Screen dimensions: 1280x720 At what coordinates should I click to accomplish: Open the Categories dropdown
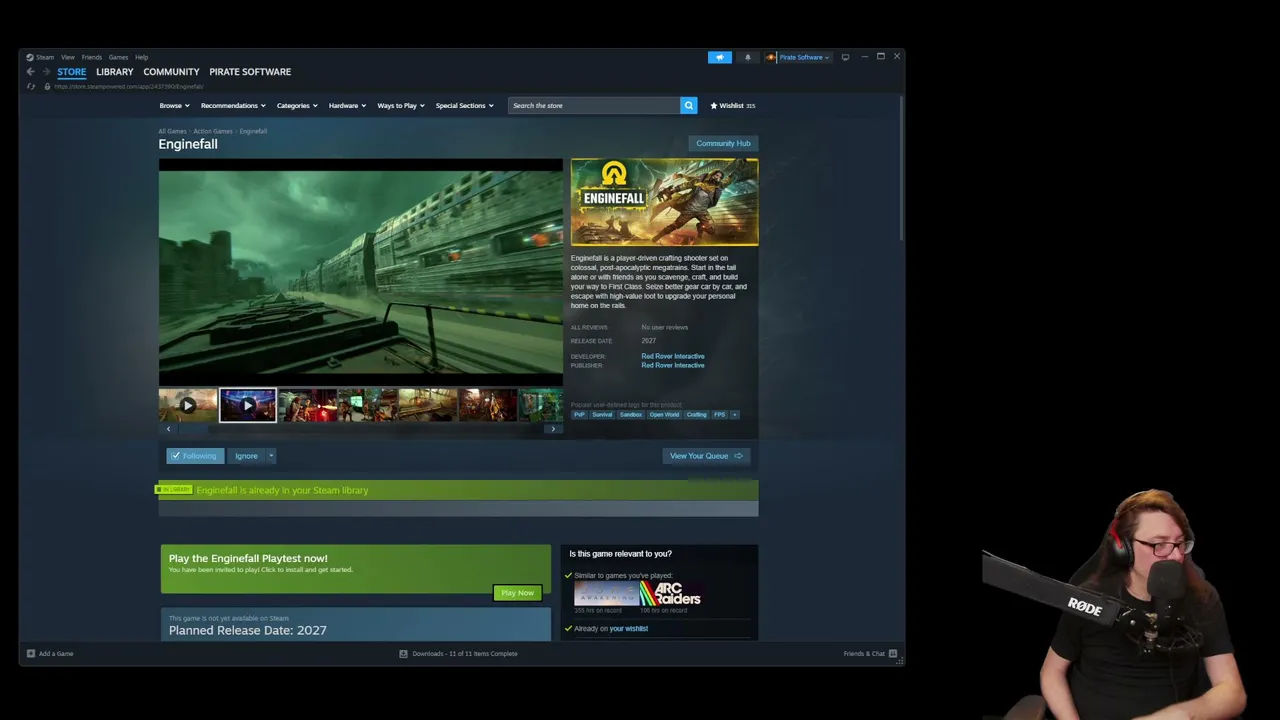pyautogui.click(x=297, y=105)
